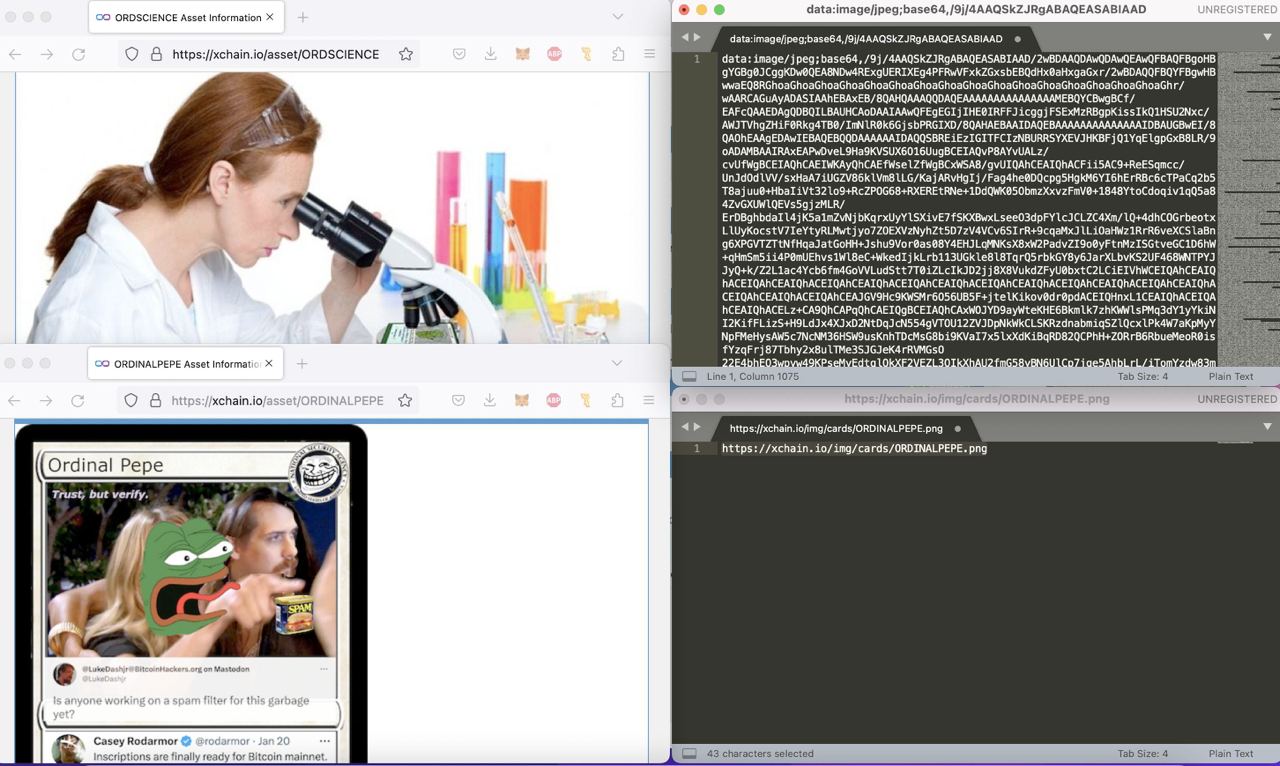Bookmark the ORDINALPEPE page with the star
Screen dimensions: 1280x766
[405, 400]
